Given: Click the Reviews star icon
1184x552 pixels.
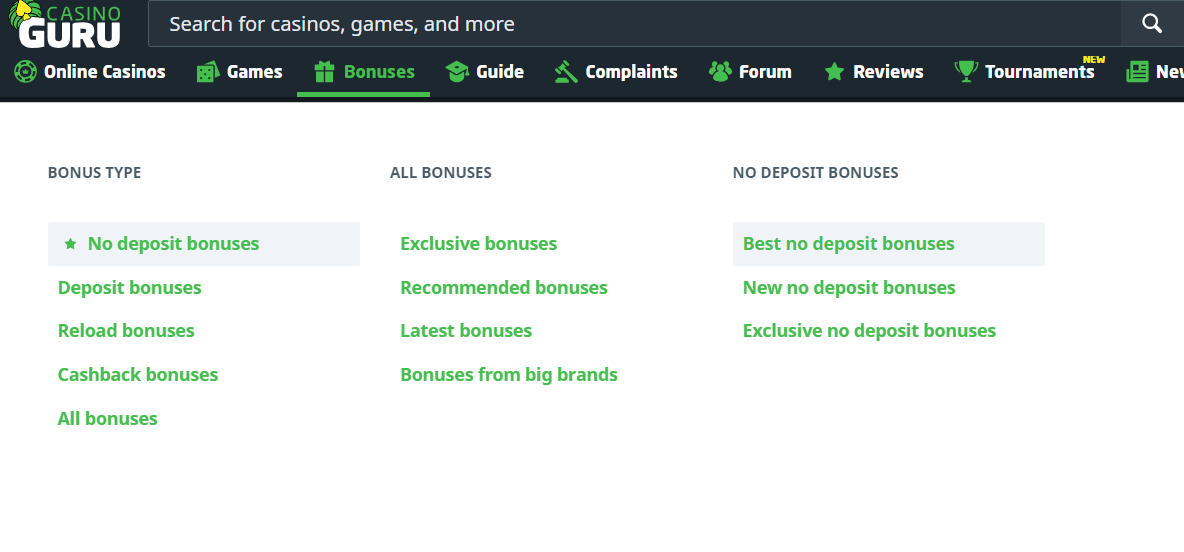Looking at the screenshot, I should point(834,72).
